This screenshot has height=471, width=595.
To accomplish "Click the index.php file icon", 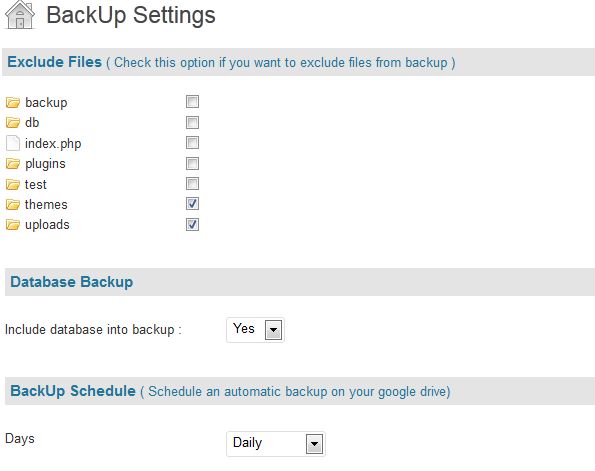I will [13, 143].
